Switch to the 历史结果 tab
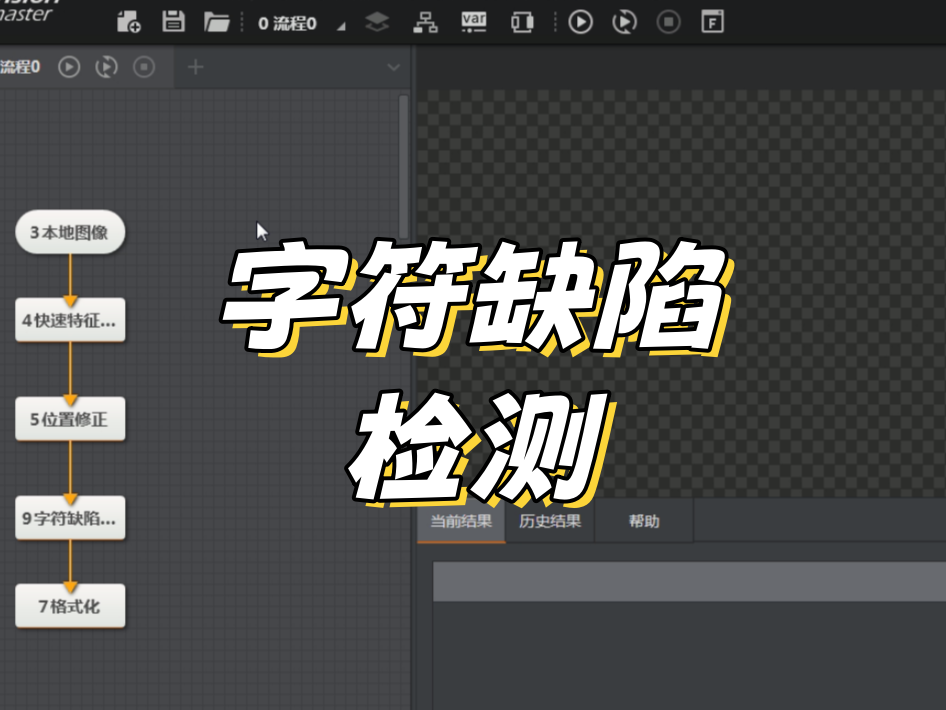 click(550, 522)
